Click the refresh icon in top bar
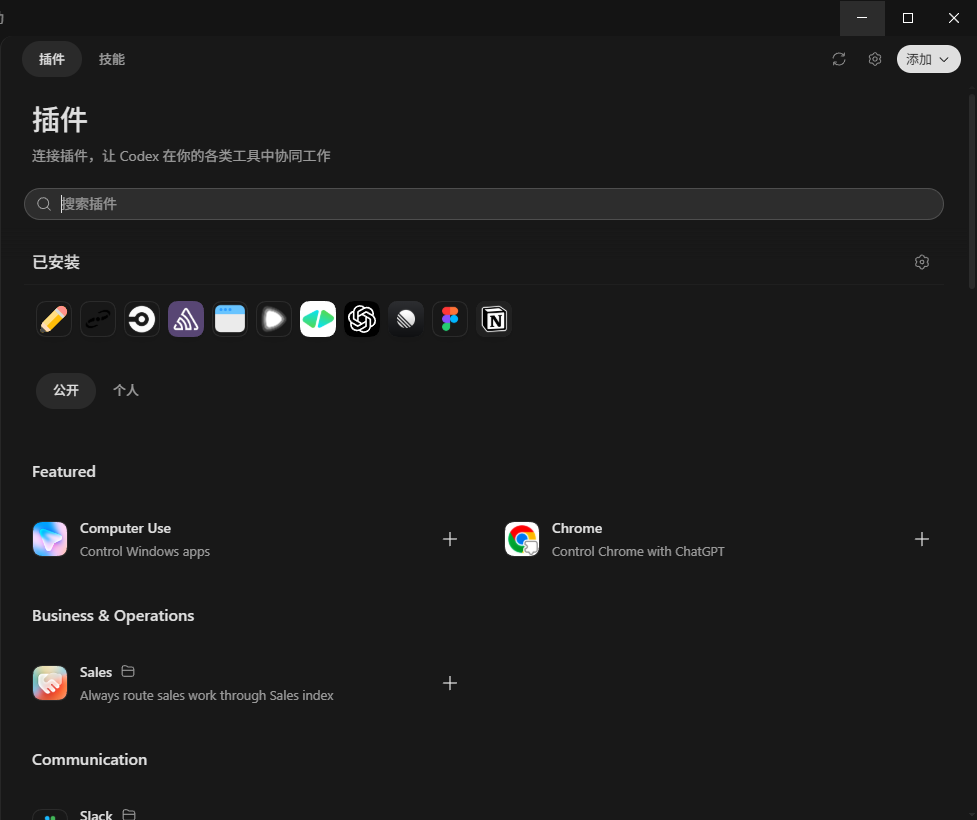 click(839, 59)
